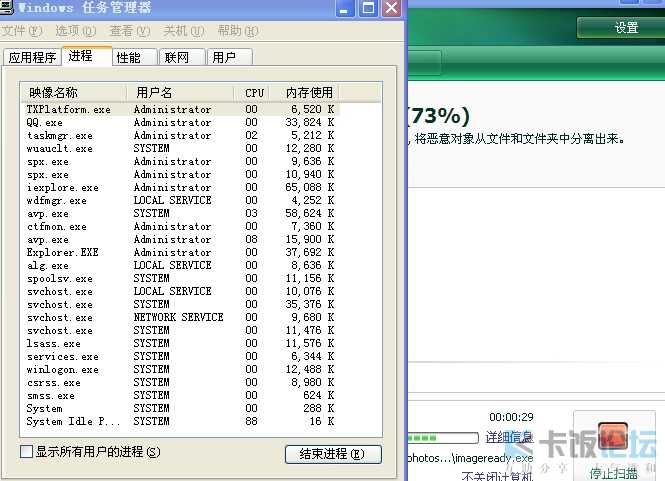Viewport: 665px width, 481px height.
Task: Click the 73% scan progress text
Action: pyautogui.click(x=439, y=115)
